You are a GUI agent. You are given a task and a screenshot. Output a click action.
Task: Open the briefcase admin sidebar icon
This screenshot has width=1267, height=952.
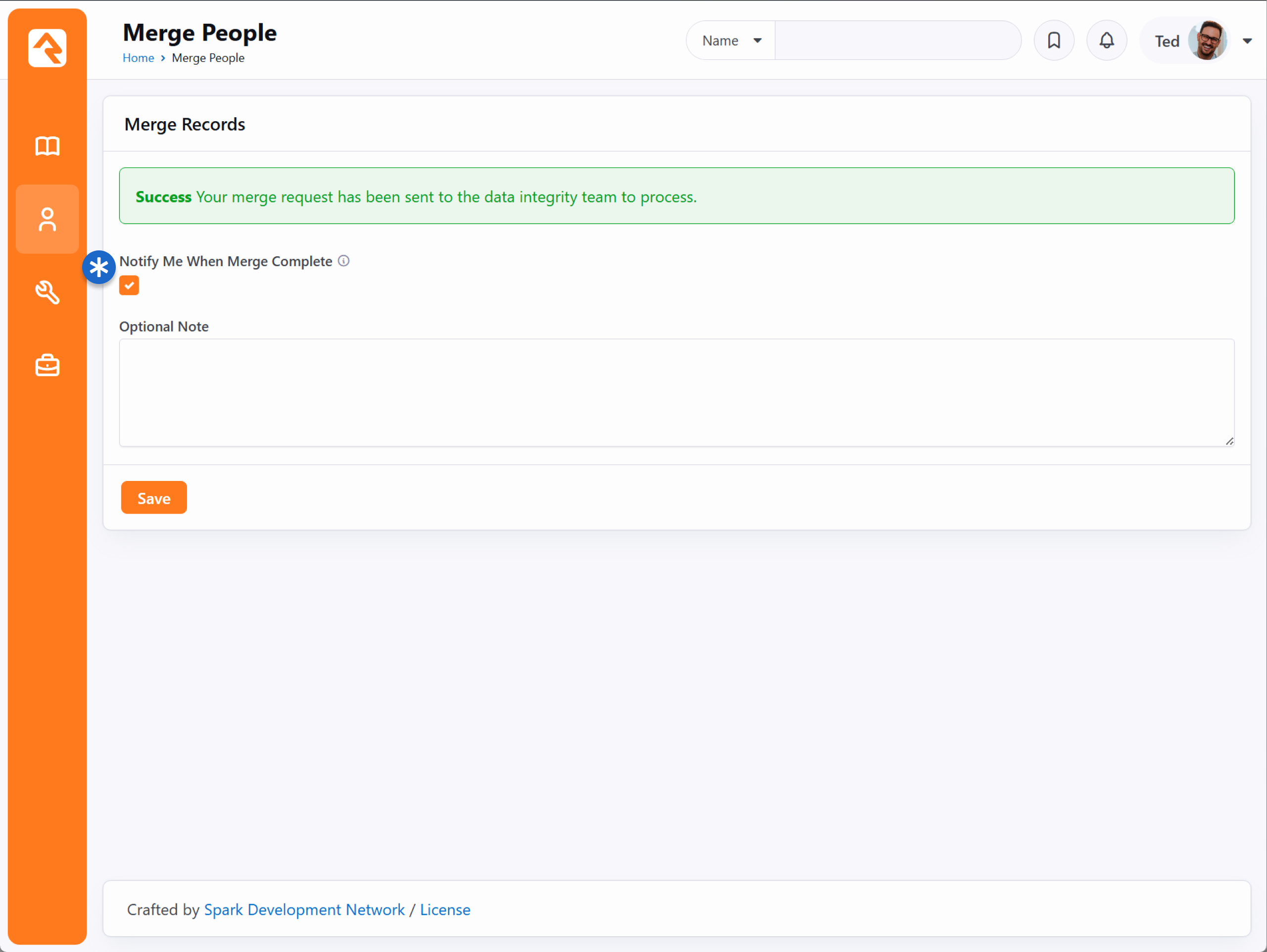[x=47, y=365]
